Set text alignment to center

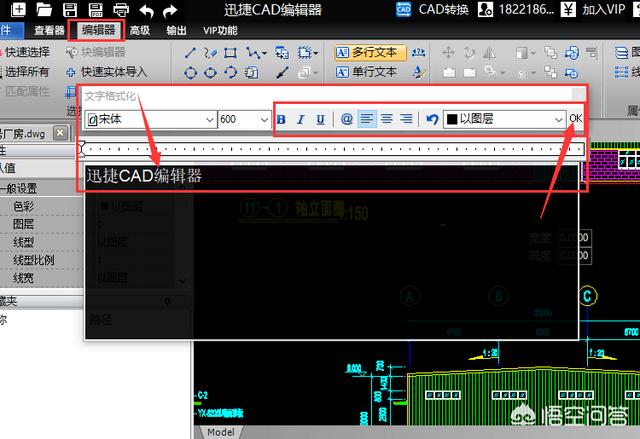387,119
